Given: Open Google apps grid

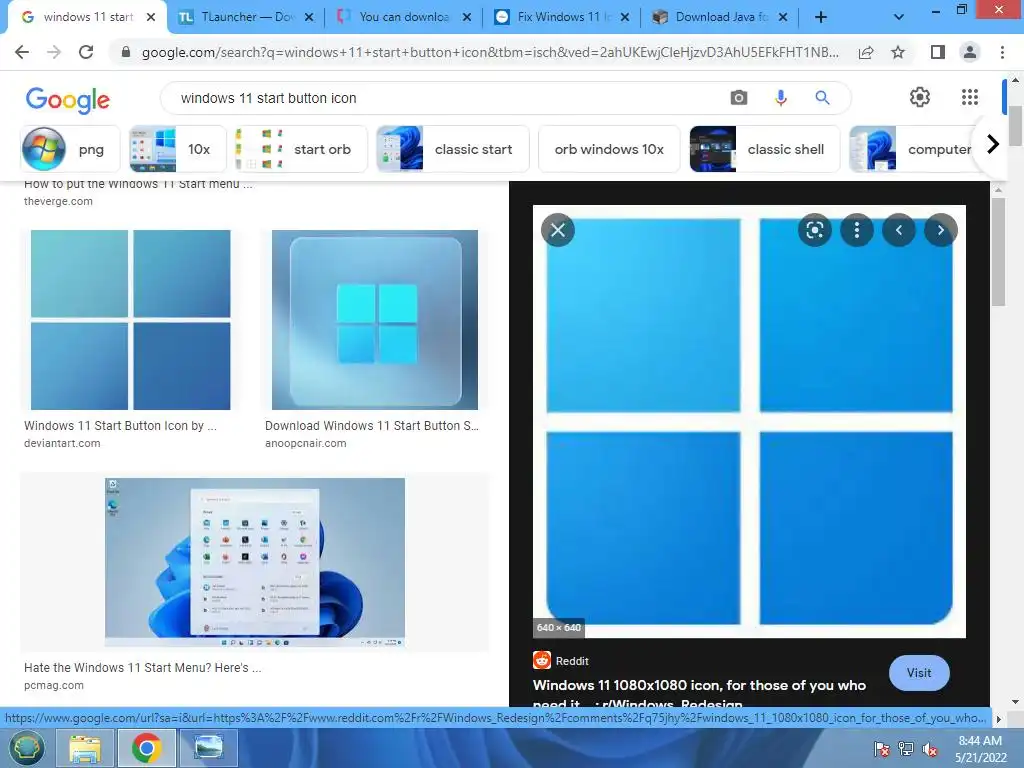Looking at the screenshot, I should pos(970,97).
